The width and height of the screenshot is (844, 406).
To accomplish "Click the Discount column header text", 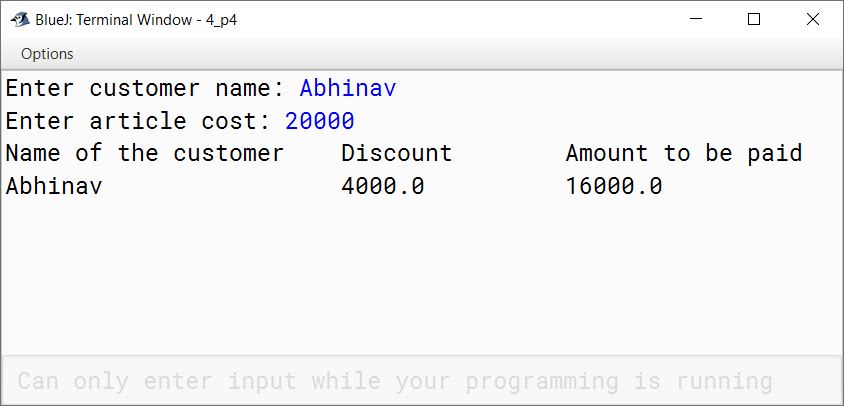I will click(397, 153).
